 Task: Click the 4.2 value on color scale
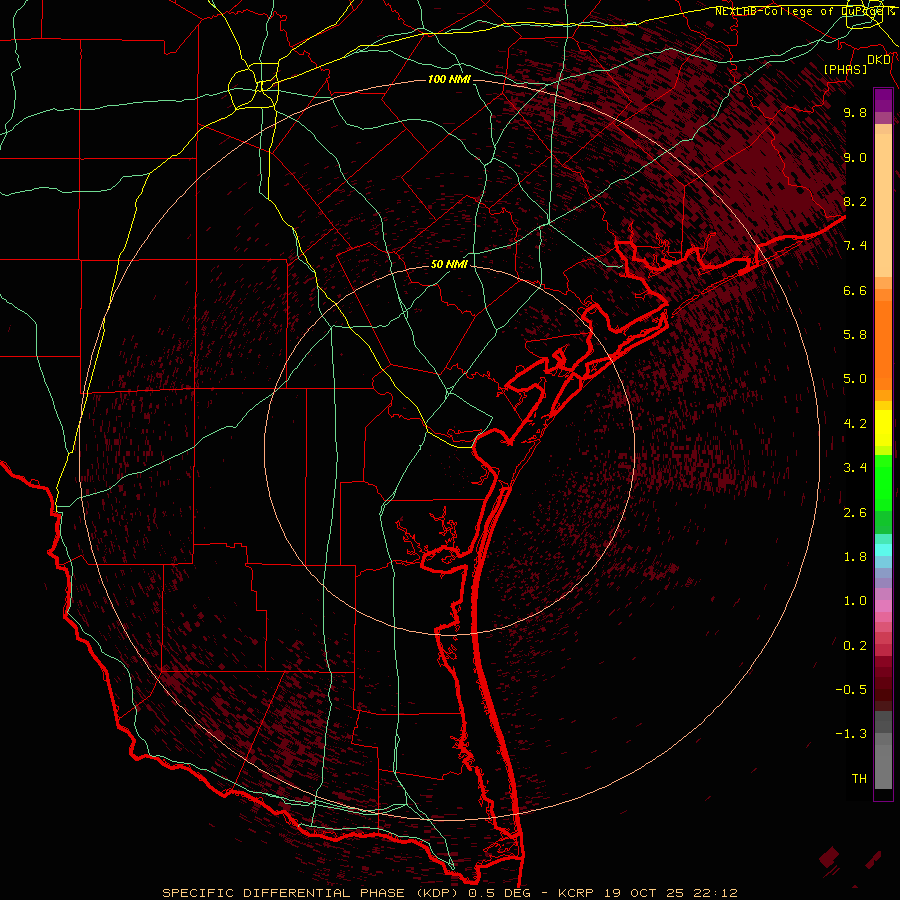(855, 424)
